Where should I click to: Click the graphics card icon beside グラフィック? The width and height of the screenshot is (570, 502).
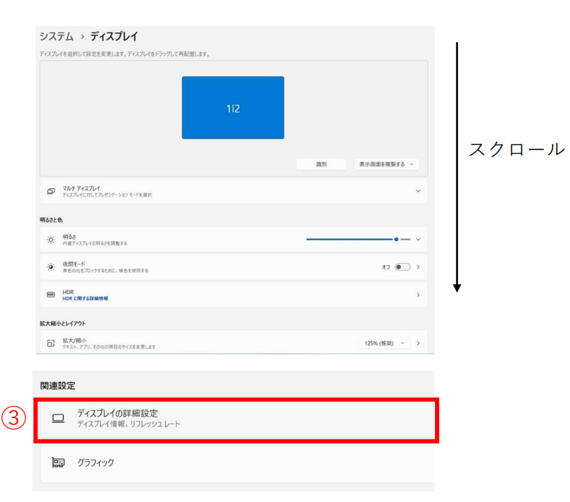(x=58, y=462)
